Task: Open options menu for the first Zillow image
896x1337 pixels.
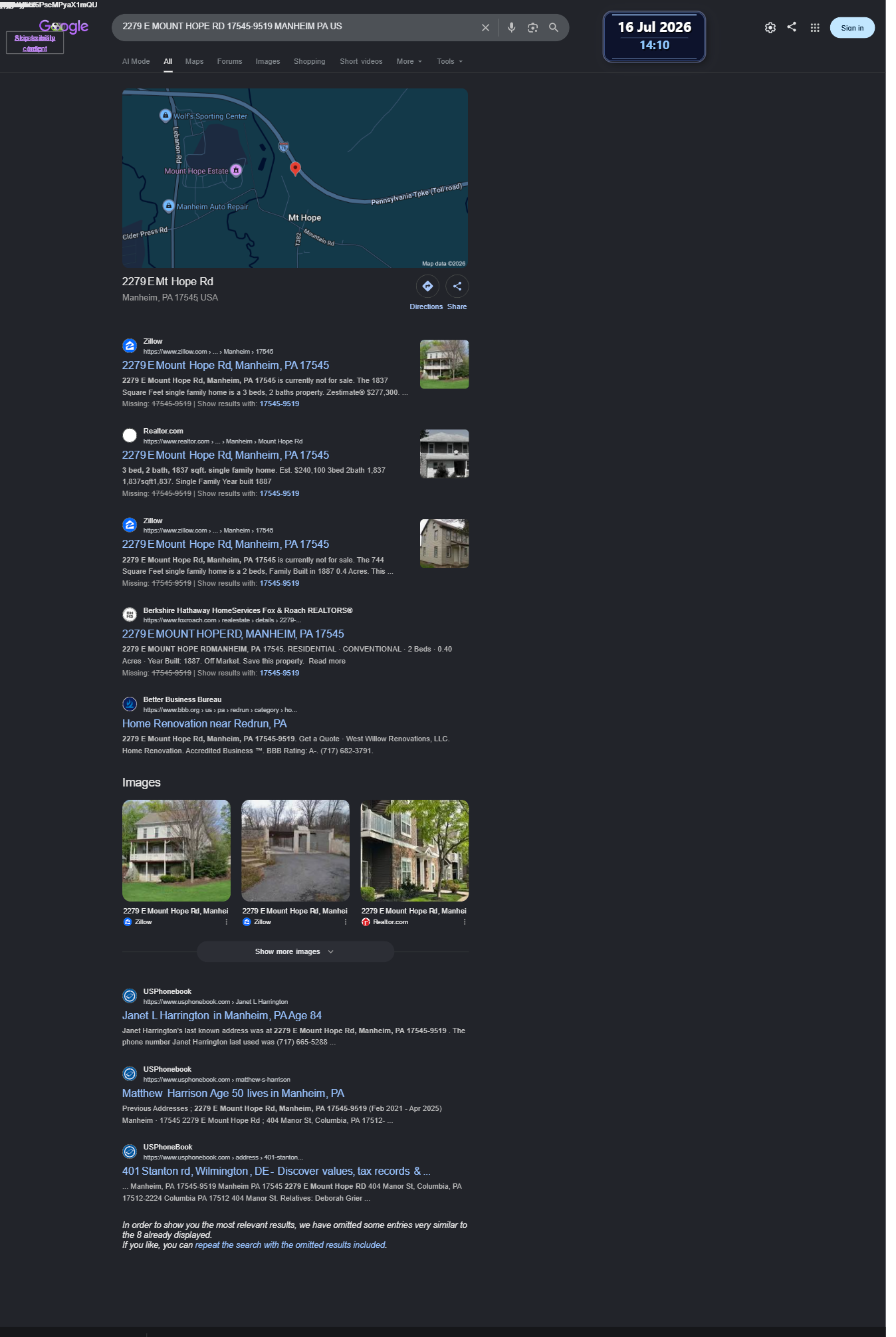Action: pos(227,922)
